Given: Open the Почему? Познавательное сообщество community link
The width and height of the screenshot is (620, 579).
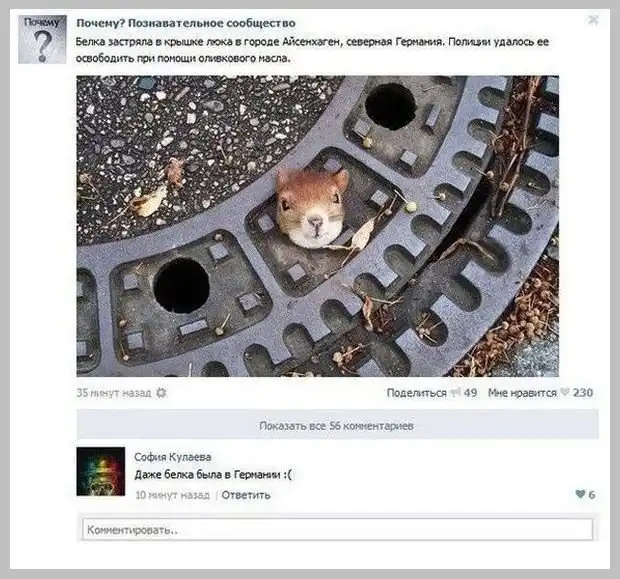Looking at the screenshot, I should click(186, 23).
